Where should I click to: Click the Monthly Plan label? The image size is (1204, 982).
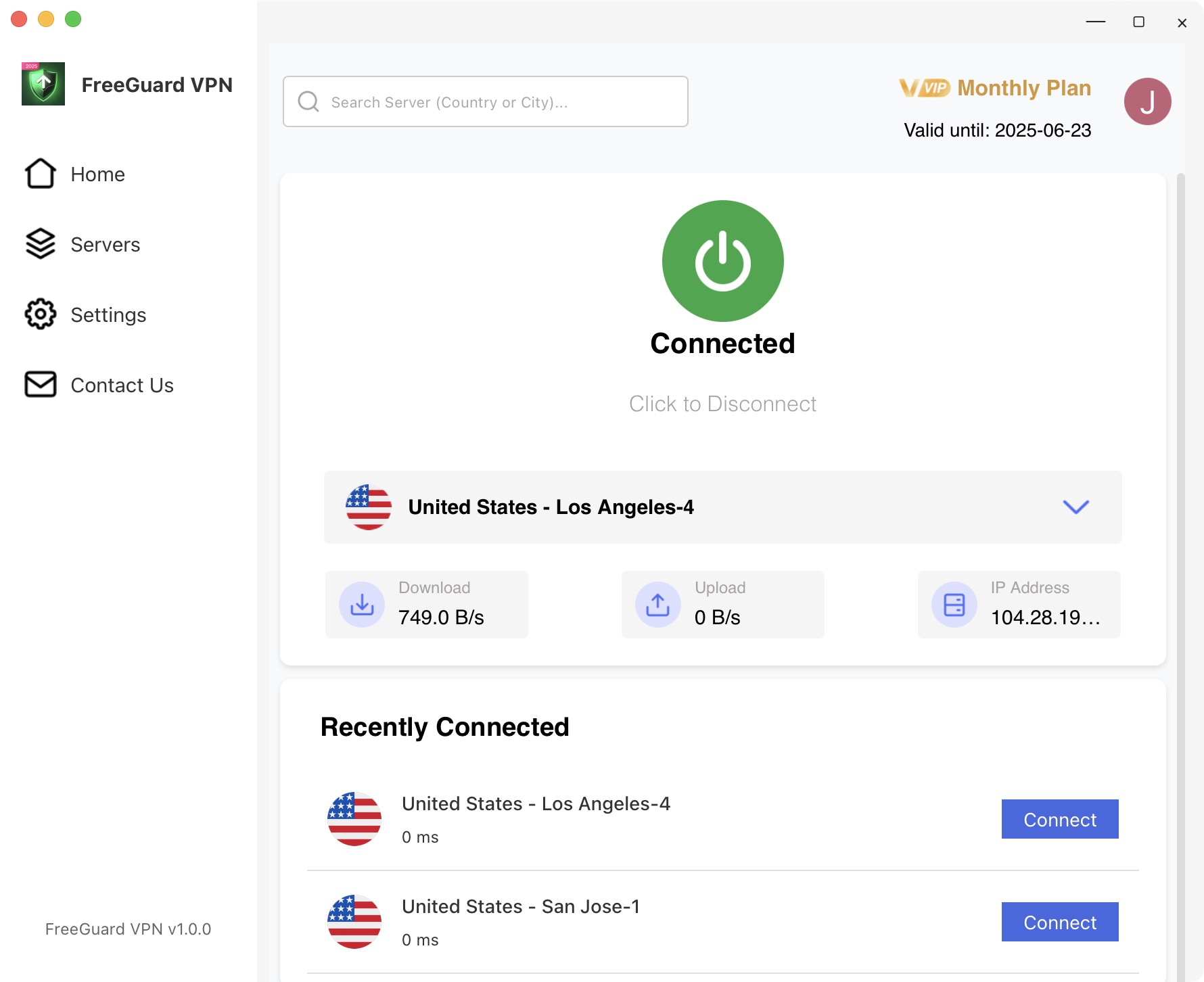click(1024, 88)
